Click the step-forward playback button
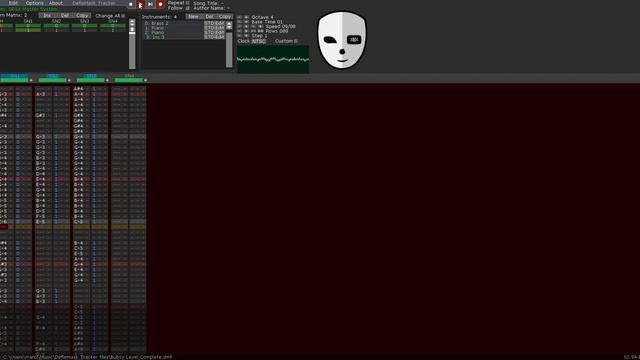Image resolution: width=640 pixels, height=360 pixels. (150, 4)
